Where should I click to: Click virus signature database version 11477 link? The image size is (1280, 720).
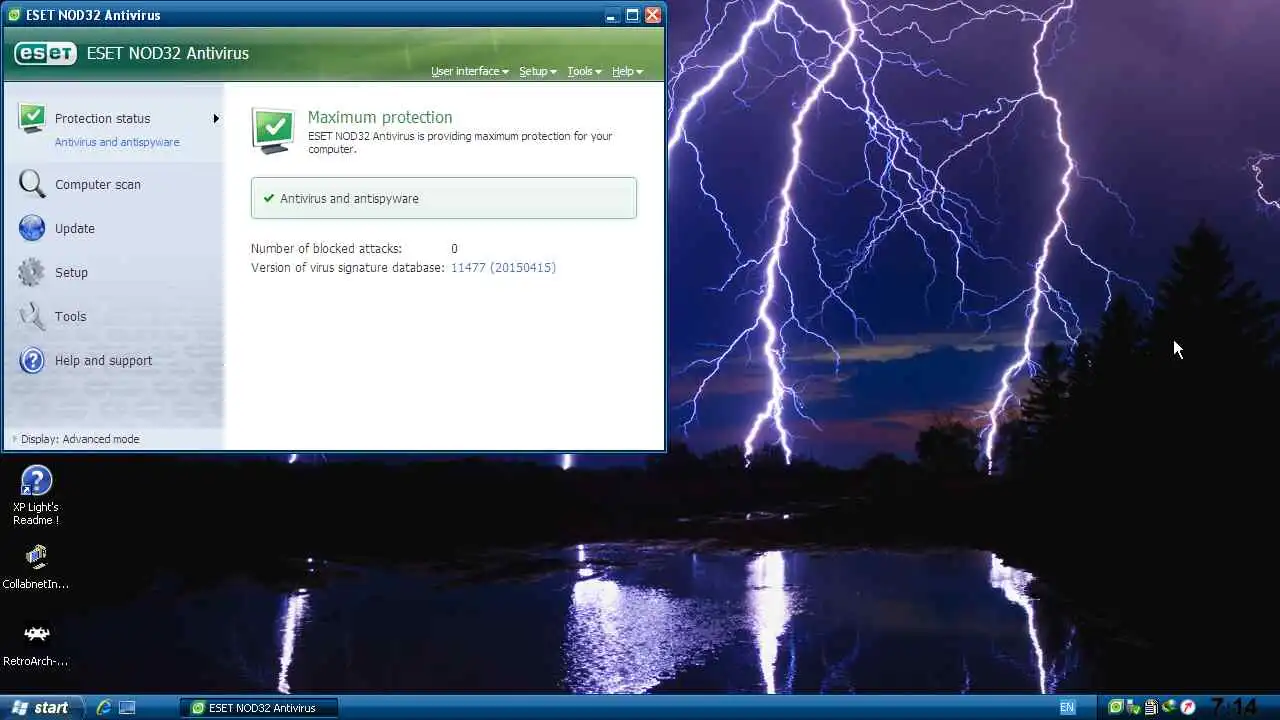503,267
